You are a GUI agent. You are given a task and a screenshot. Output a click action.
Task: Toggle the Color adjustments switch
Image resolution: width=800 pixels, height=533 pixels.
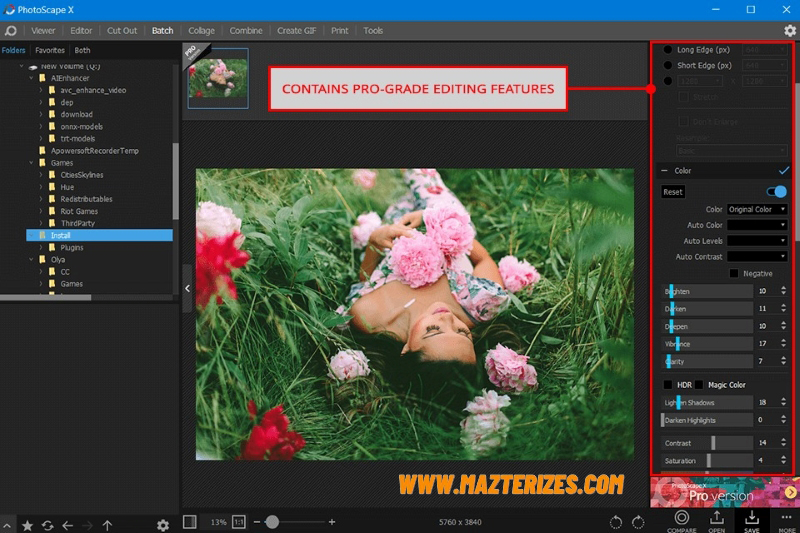pyautogui.click(x=777, y=192)
